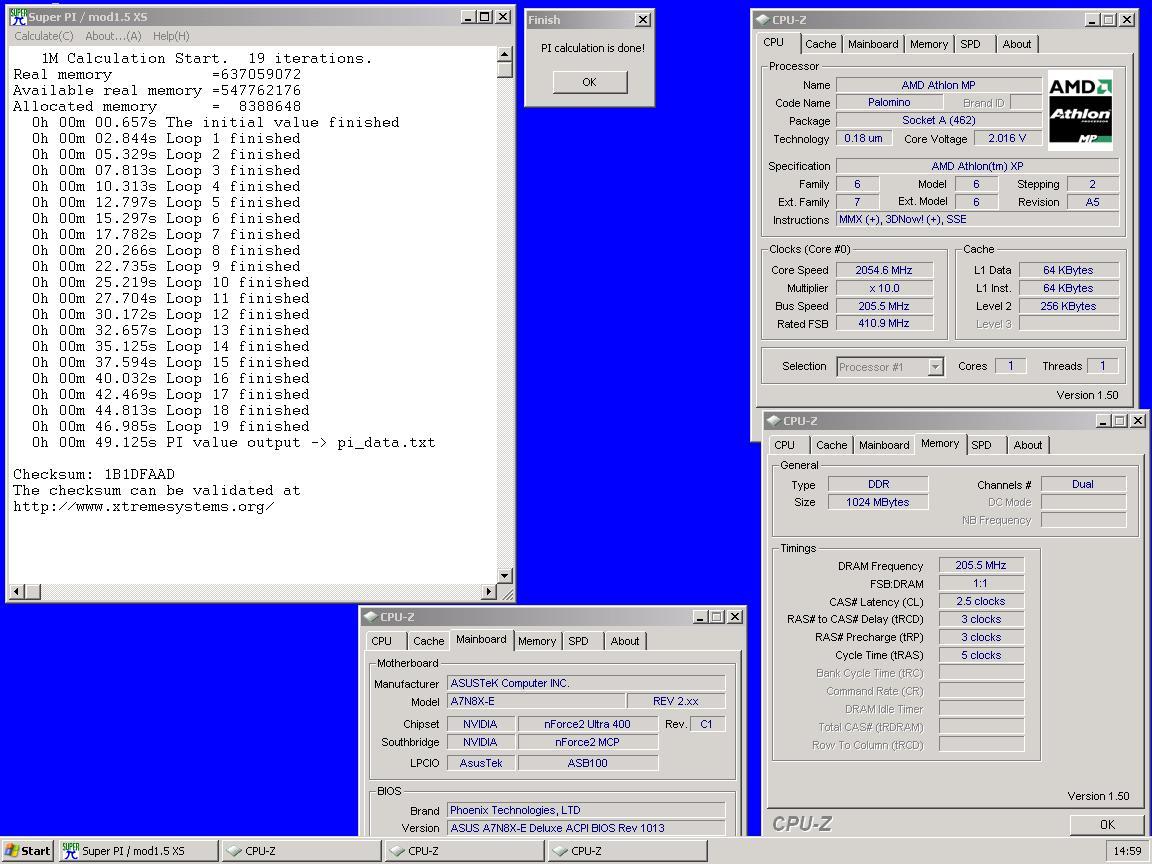Select Mainboard tab in CPU-Z Memory window

[884, 445]
